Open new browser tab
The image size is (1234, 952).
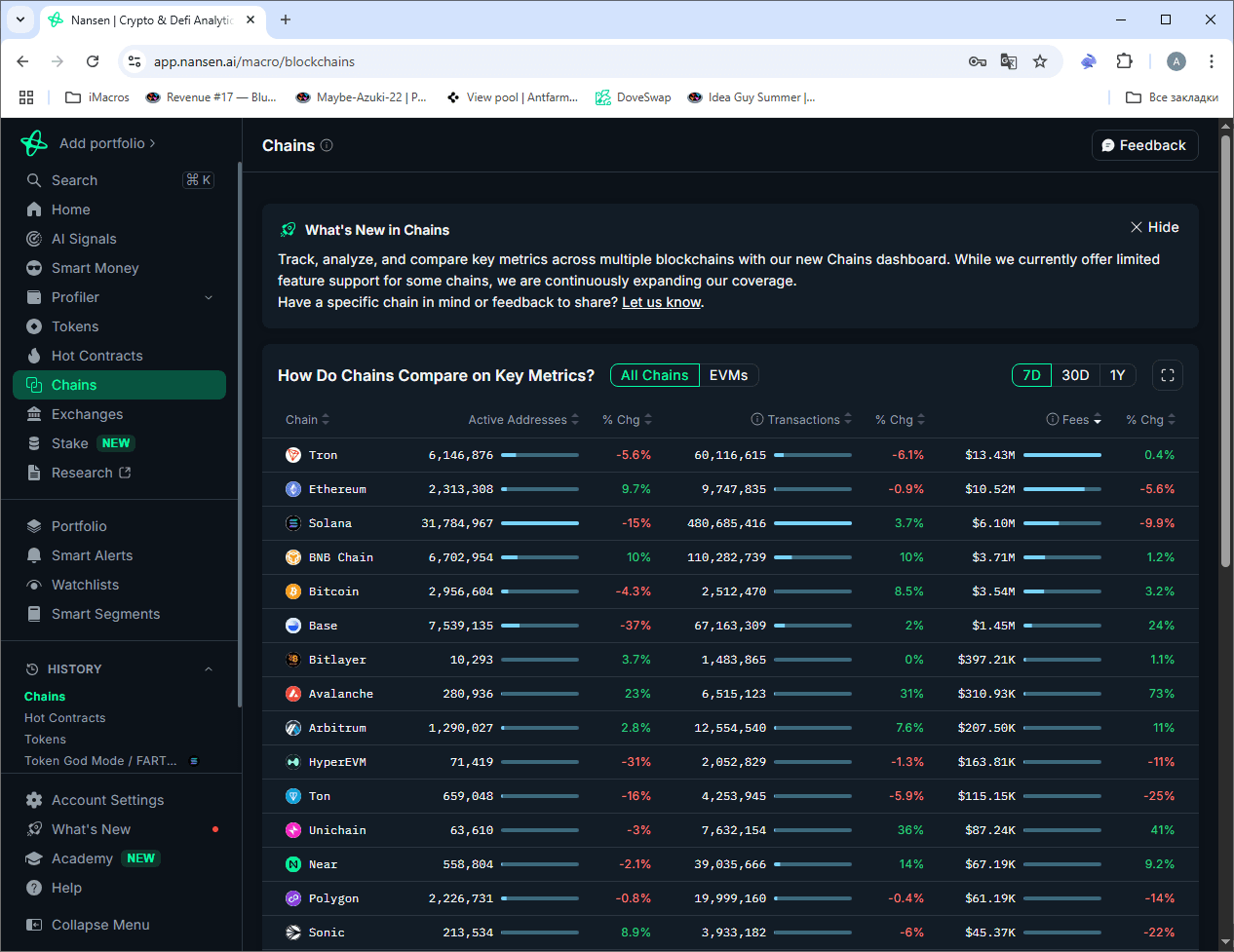click(x=286, y=19)
